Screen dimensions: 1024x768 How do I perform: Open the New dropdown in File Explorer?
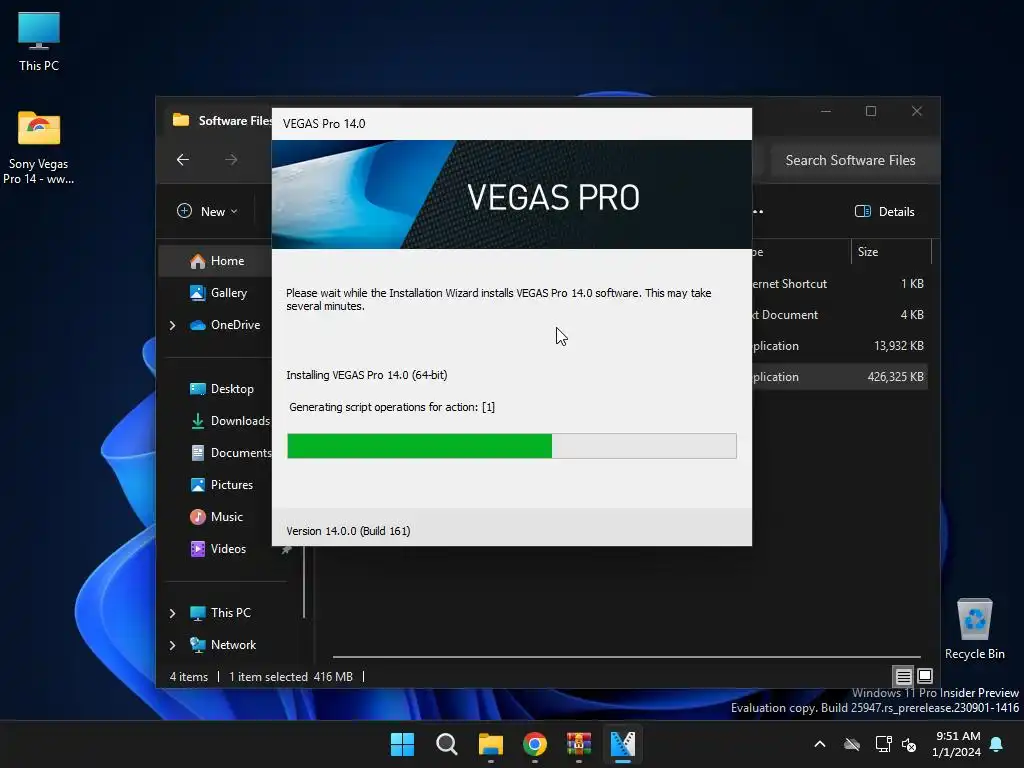pos(207,212)
